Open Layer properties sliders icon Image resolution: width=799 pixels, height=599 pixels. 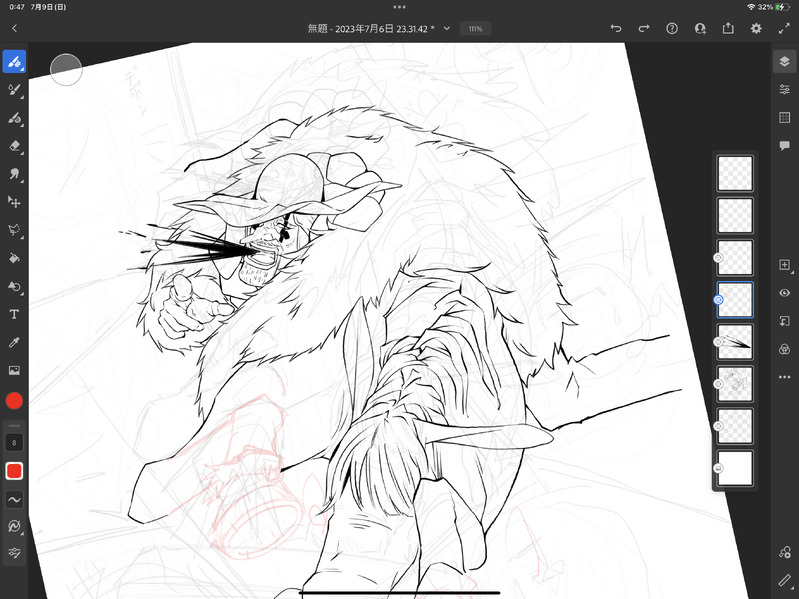coord(785,90)
